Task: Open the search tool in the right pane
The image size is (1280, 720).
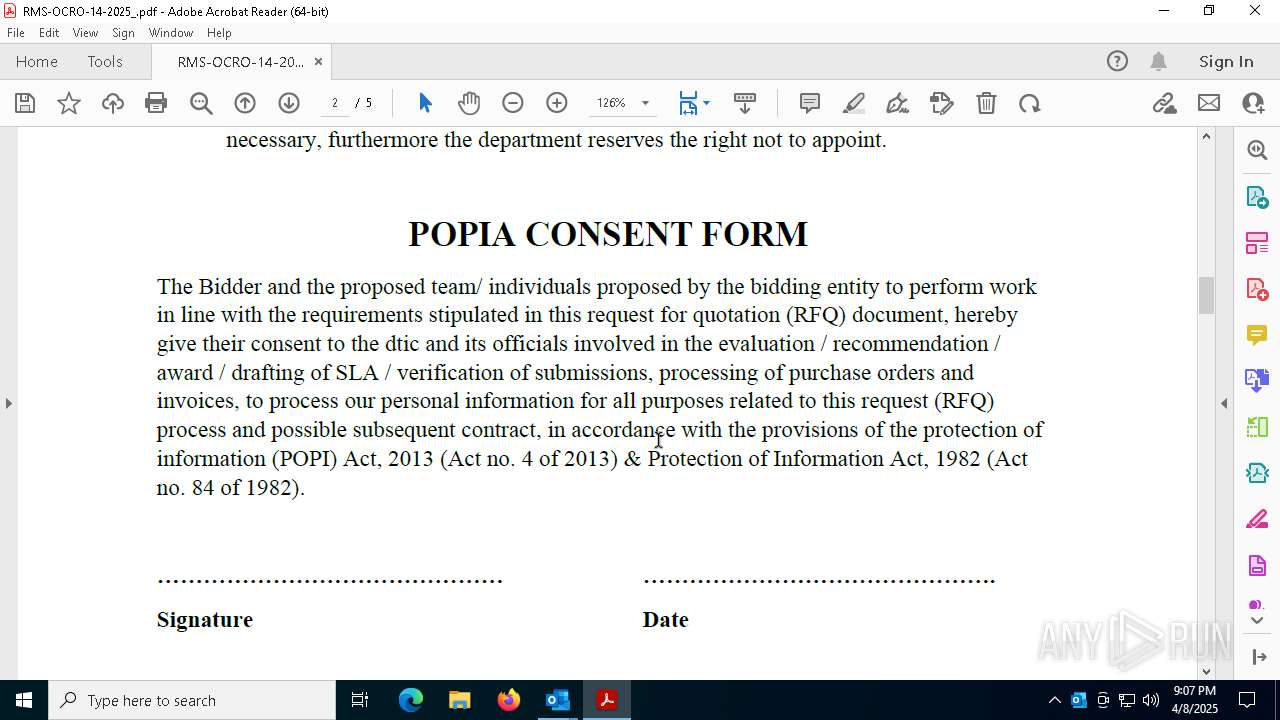Action: pyautogui.click(x=1257, y=150)
